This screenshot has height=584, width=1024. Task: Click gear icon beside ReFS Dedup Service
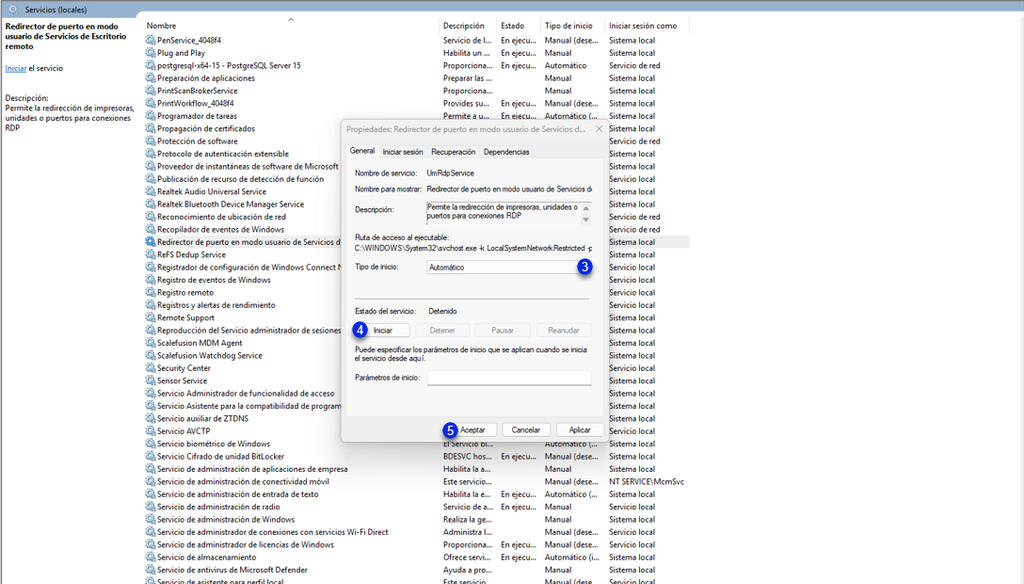(150, 255)
